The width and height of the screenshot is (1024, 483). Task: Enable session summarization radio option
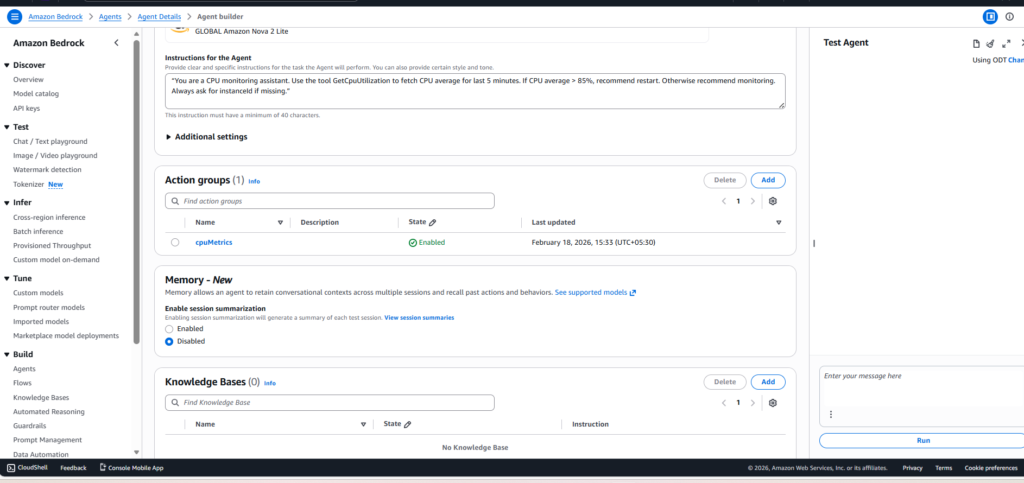[169, 329]
